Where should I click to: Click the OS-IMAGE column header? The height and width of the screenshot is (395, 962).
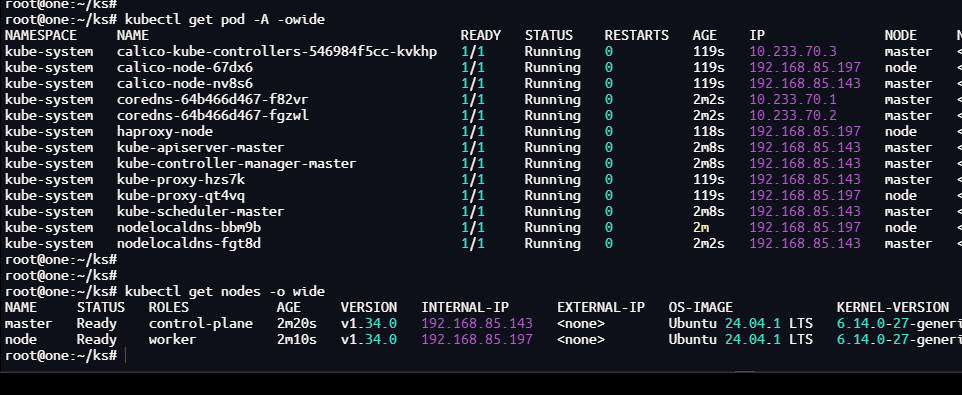[x=701, y=307]
